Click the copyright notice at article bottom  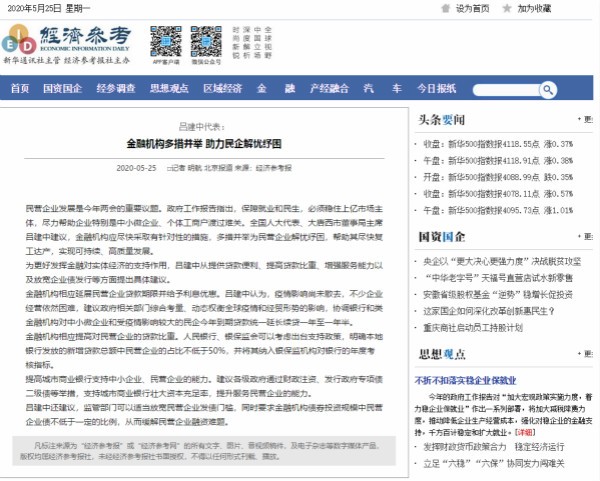[x=204, y=451]
